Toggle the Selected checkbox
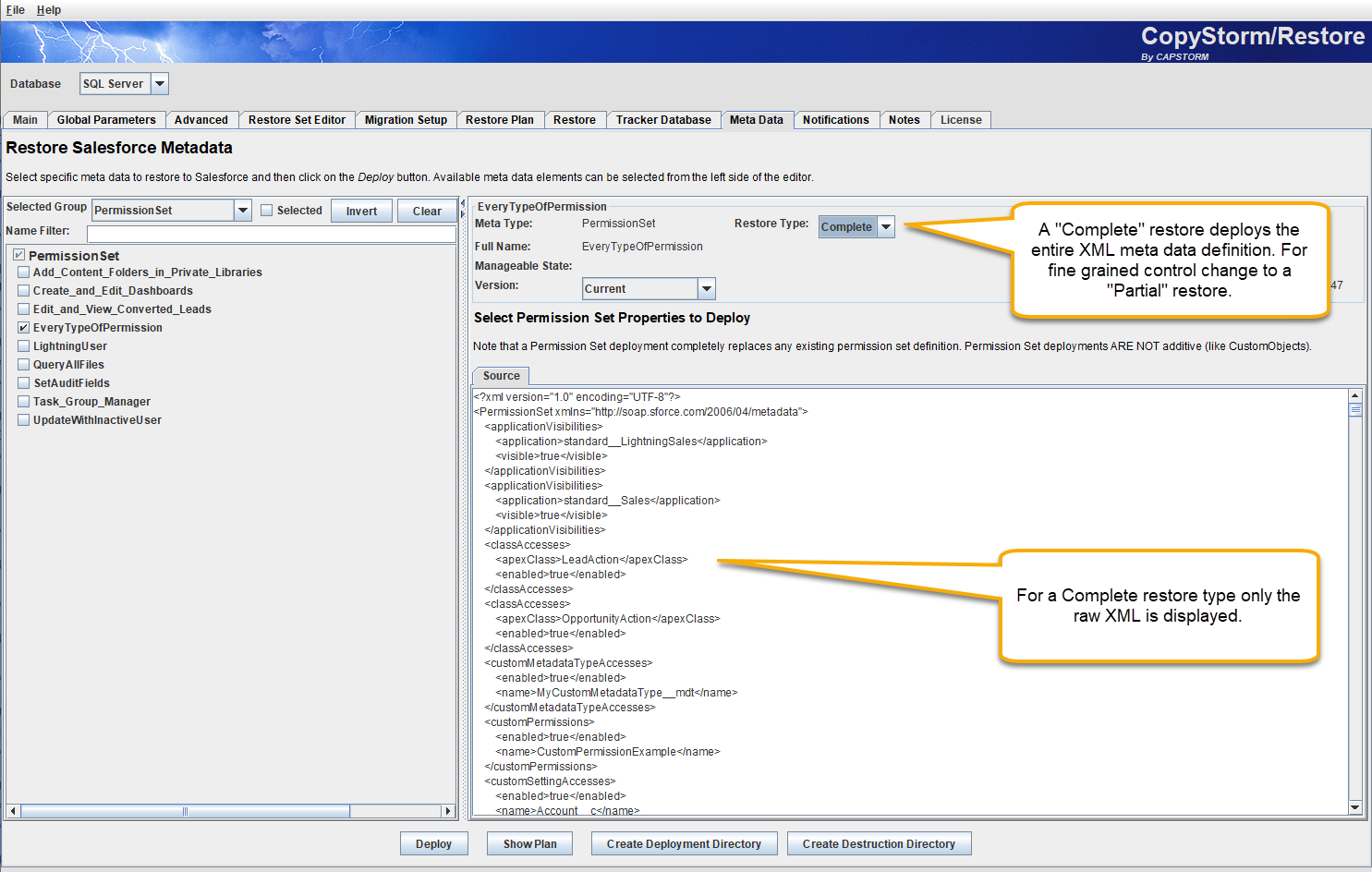 tap(267, 211)
